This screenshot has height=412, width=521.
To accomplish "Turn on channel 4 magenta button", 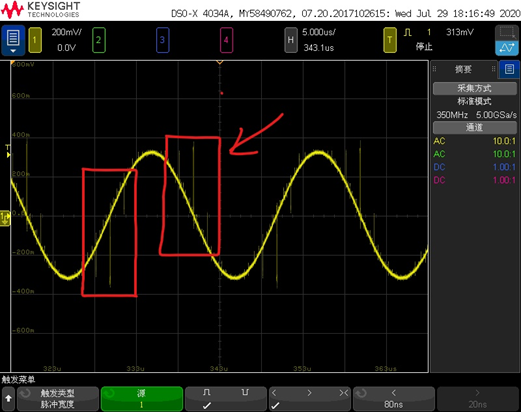I will click(226, 40).
